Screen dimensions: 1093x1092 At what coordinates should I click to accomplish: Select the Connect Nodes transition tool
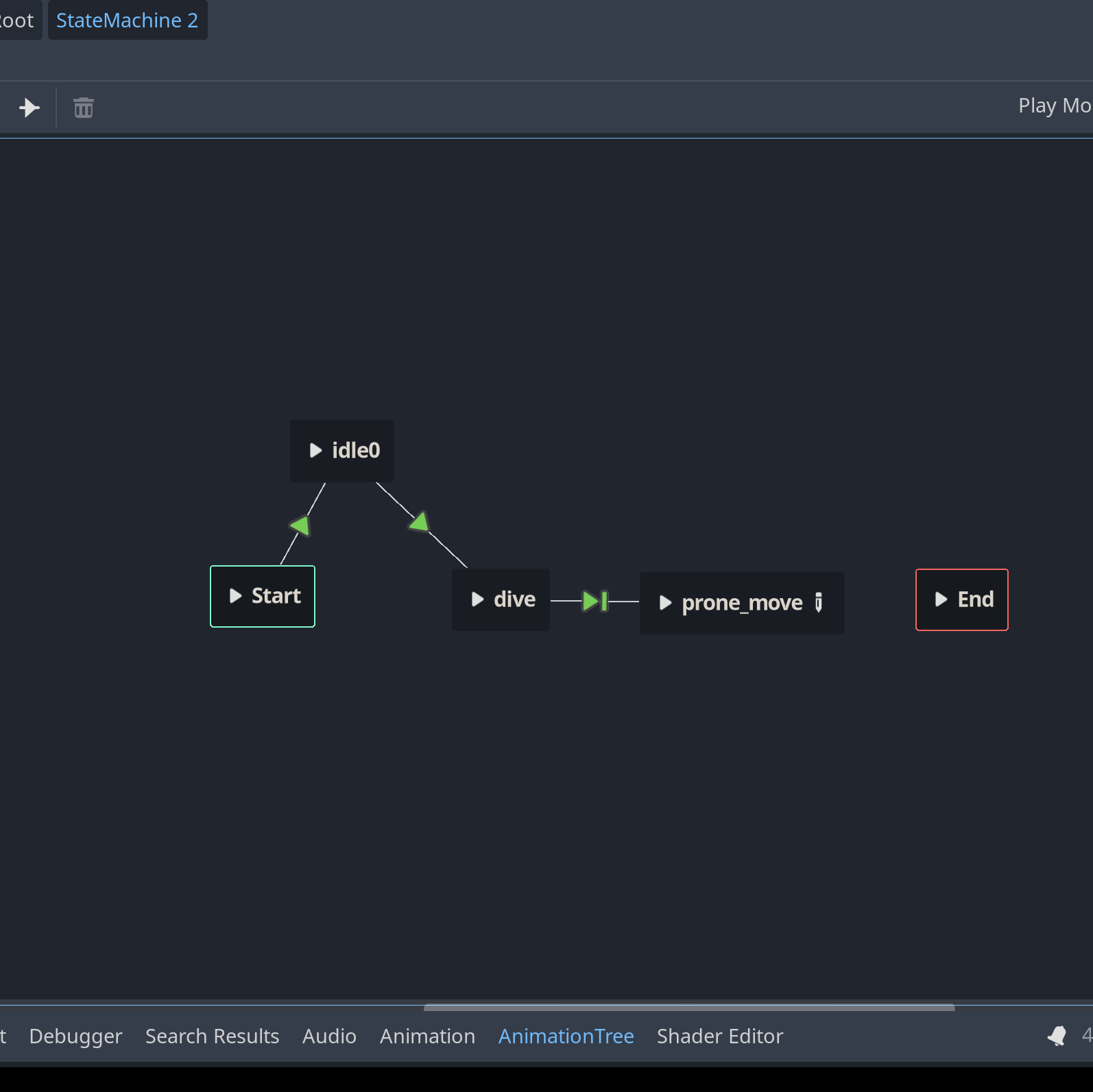point(29,108)
